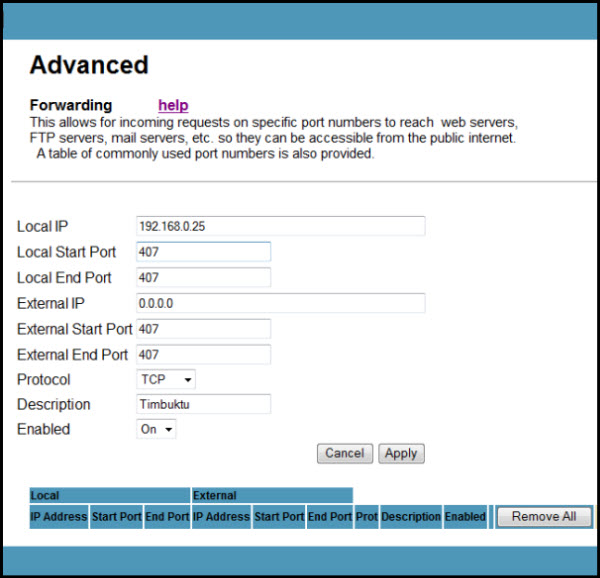Screen dimensions: 600x578
Task: Click the Enabled column header in table
Action: point(465,517)
